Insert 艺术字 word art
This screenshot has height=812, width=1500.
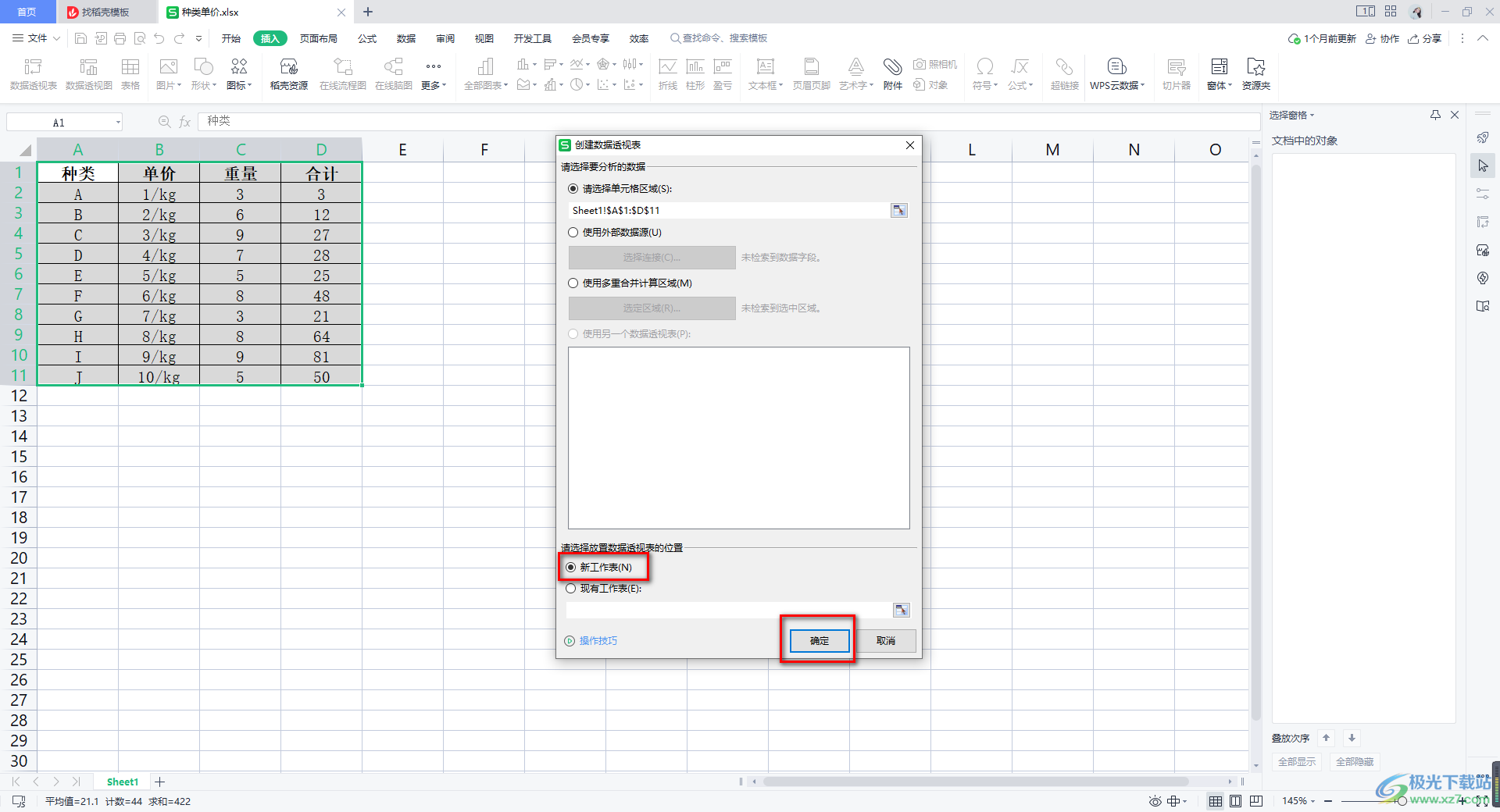coord(856,74)
